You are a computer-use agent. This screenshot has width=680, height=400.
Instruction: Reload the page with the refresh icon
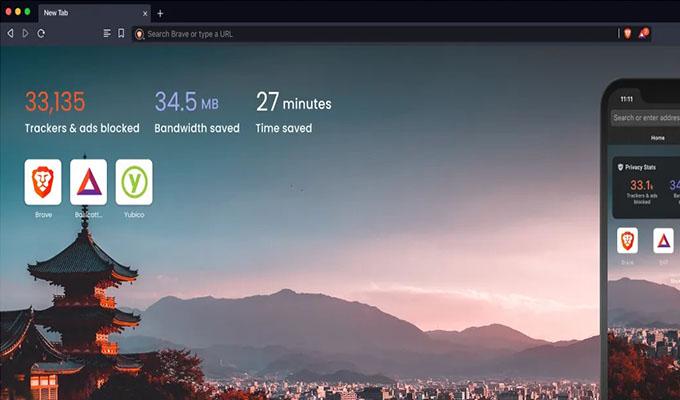click(x=41, y=33)
